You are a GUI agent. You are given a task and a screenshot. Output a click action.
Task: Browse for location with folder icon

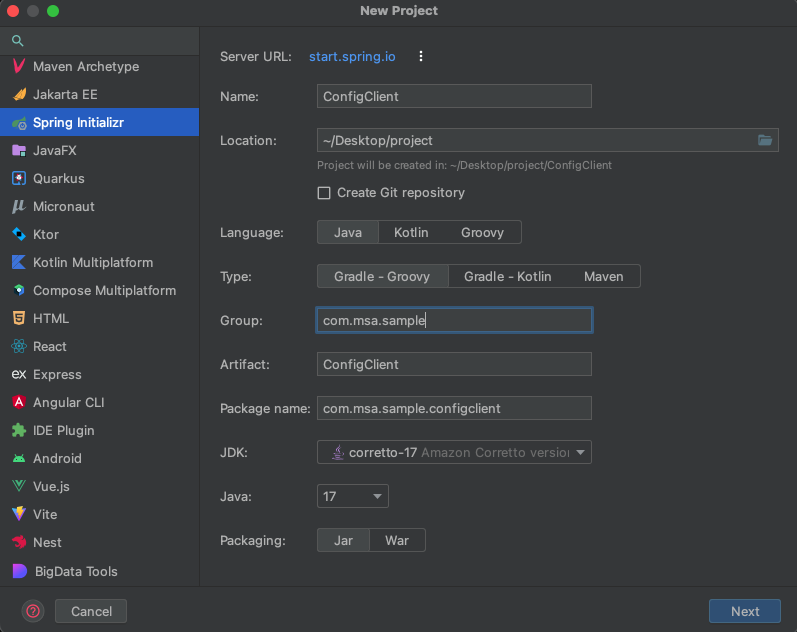[765, 140]
